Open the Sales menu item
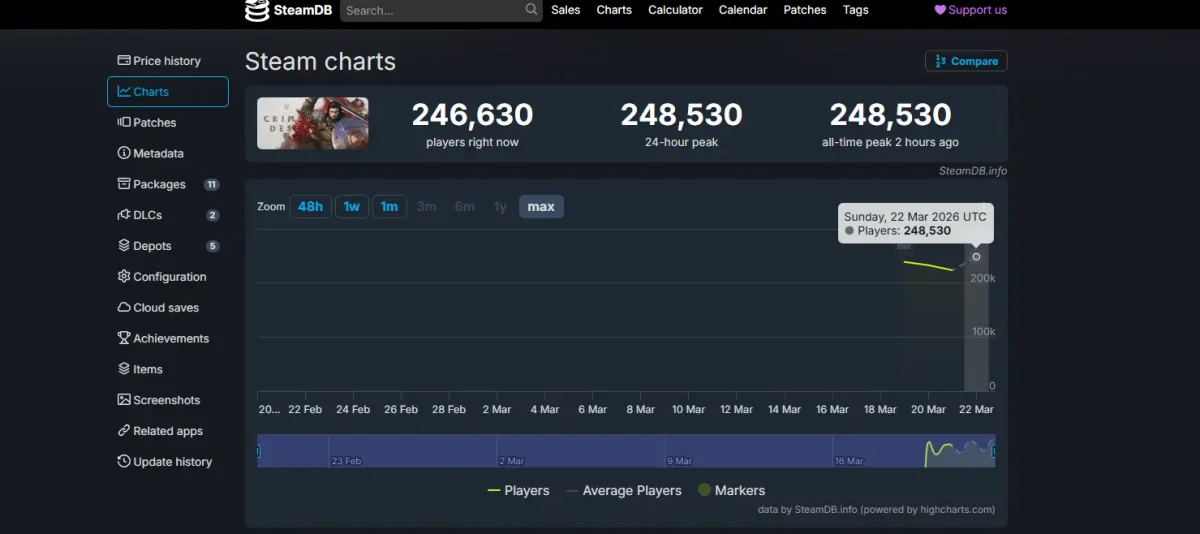The image size is (1200, 534). (x=565, y=10)
